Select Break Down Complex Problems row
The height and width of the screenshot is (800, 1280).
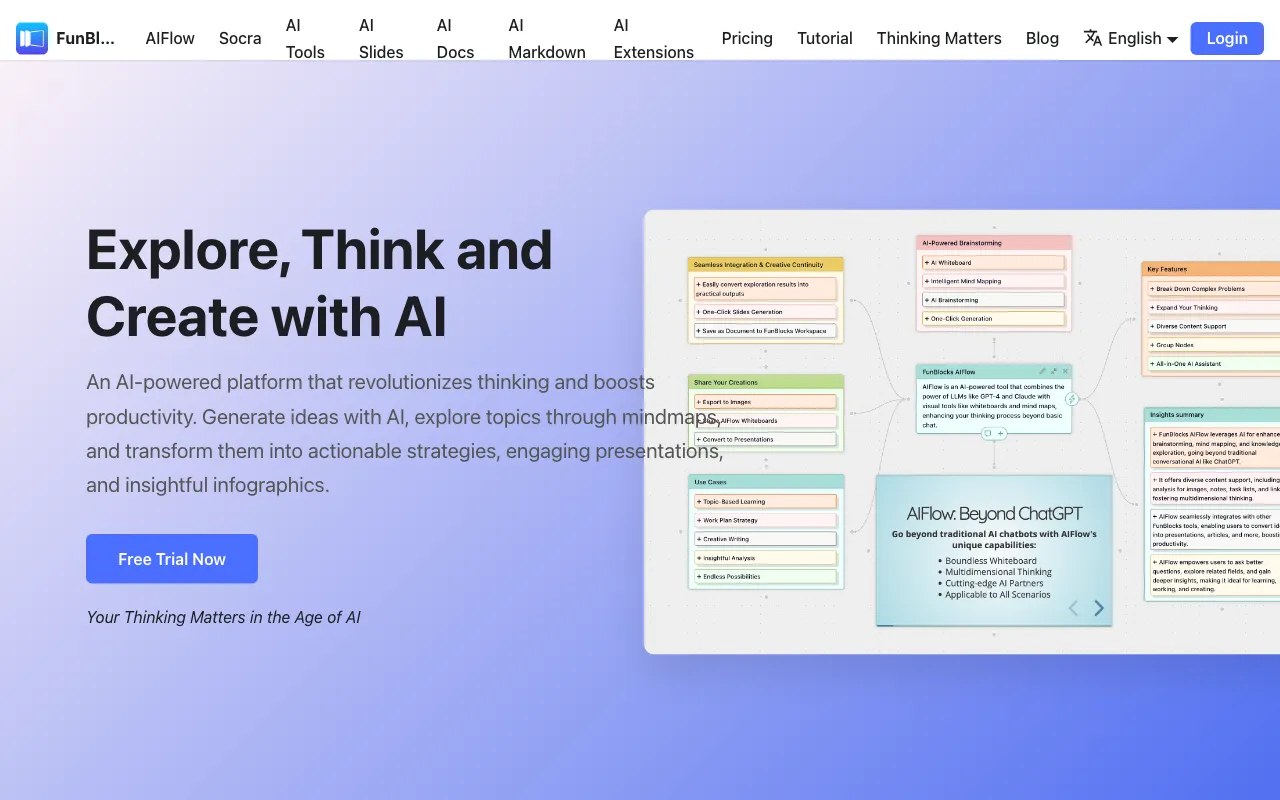point(1214,289)
